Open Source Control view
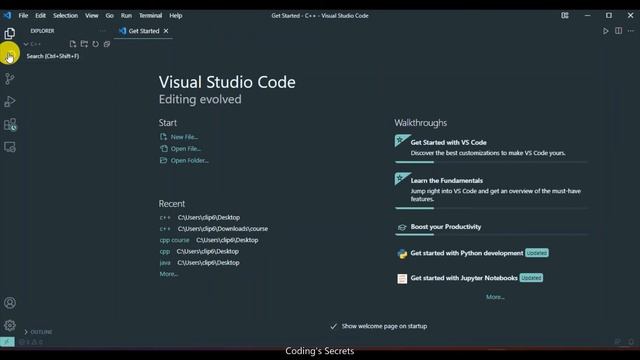 10,79
